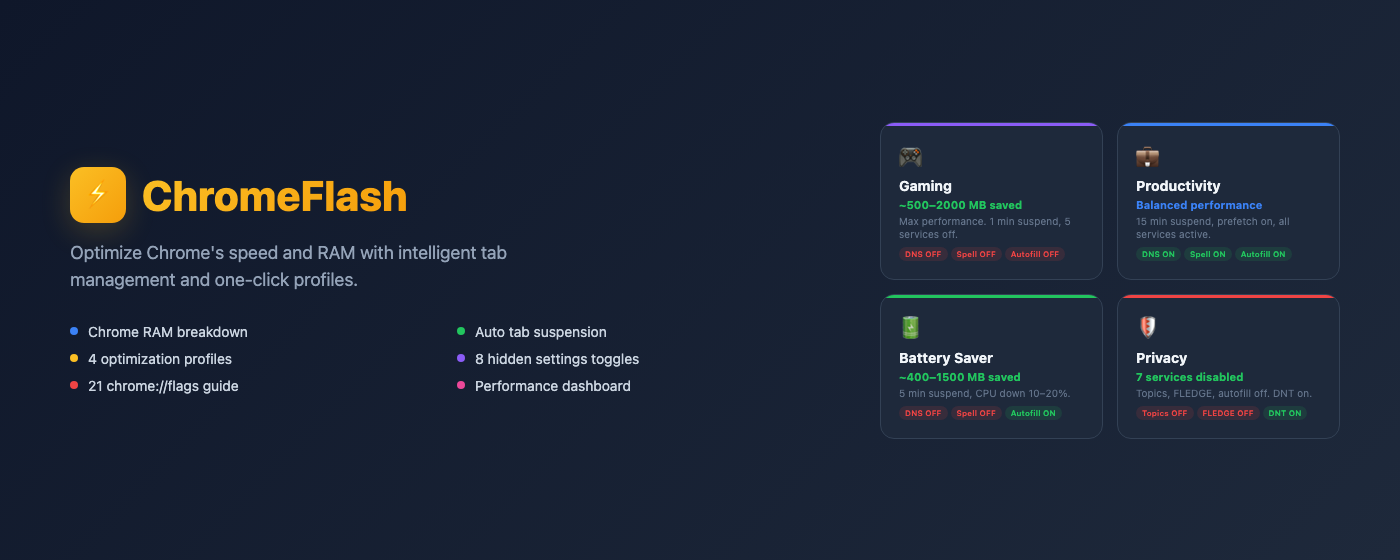Select the Gaming controller icon
Screen dimensions: 1400x560
click(910, 157)
